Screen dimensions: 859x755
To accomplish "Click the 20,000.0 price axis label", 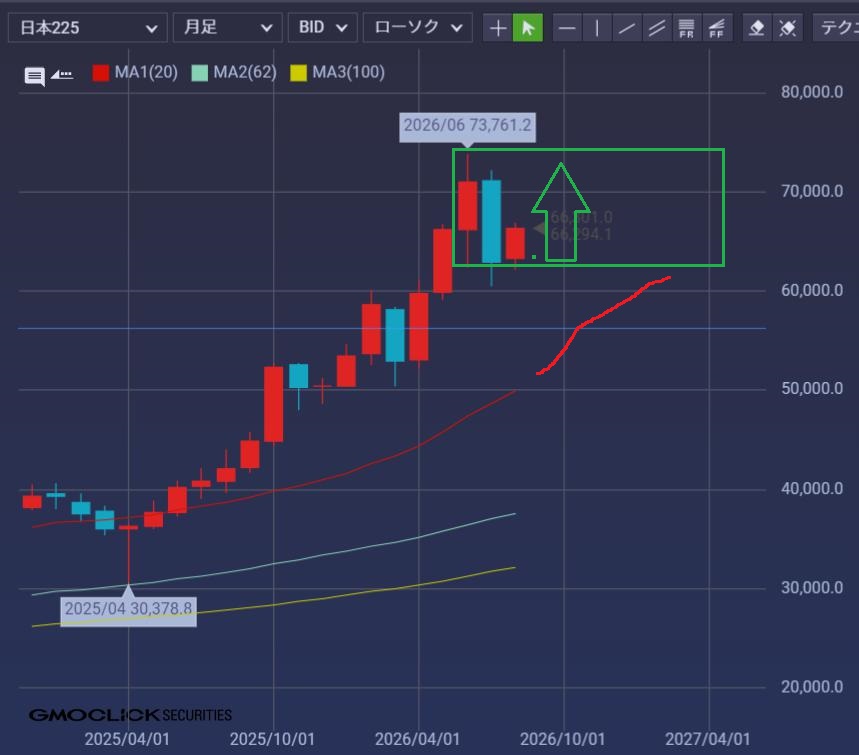I will (812, 687).
